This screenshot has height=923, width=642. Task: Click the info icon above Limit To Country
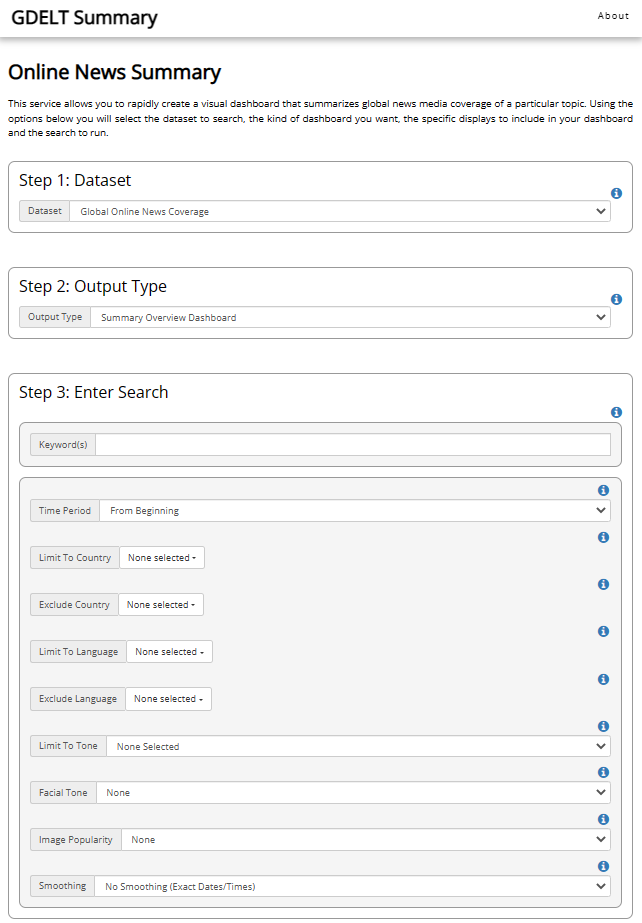[603, 537]
